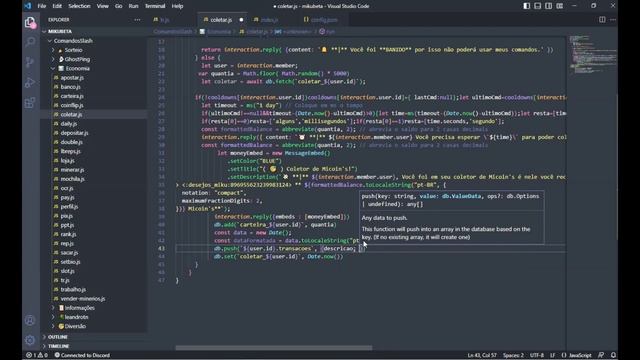Screen dimensions: 640x360
Task: Open the Manage gear icon
Action: click(30, 340)
